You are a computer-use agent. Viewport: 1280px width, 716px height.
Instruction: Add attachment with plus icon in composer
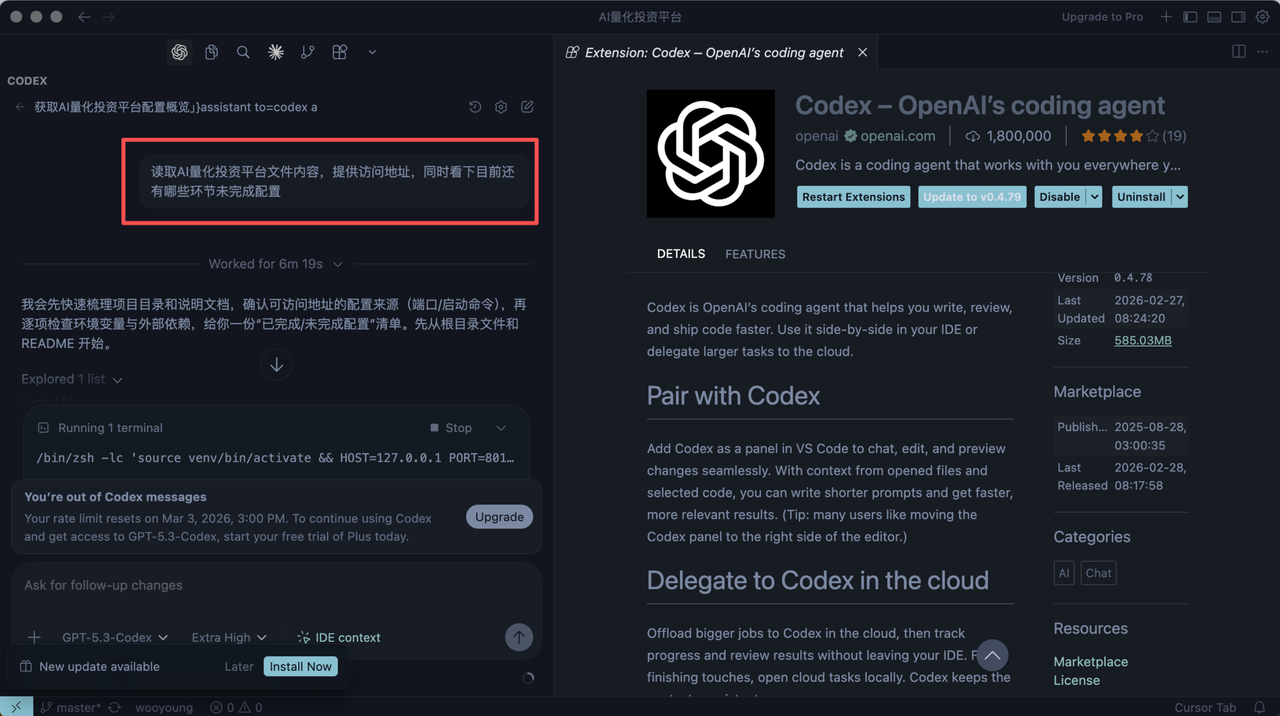point(34,637)
